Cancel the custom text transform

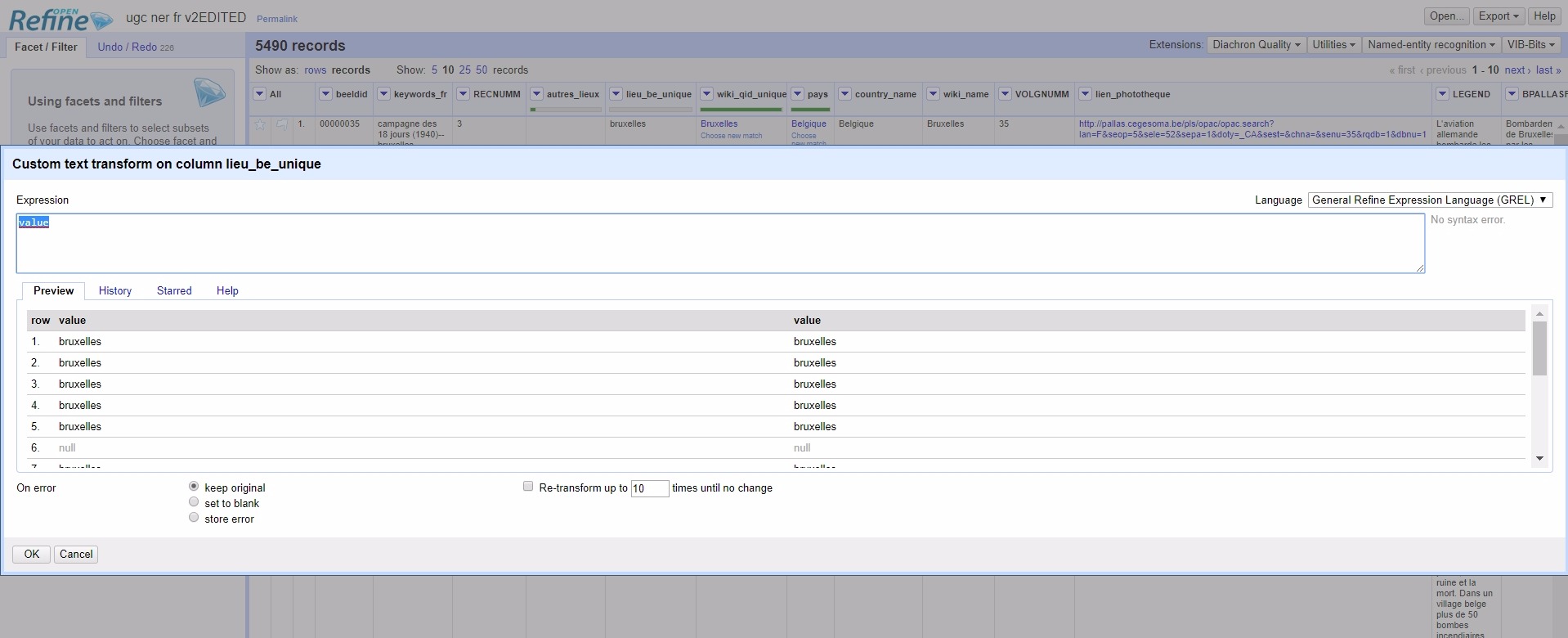click(x=76, y=554)
